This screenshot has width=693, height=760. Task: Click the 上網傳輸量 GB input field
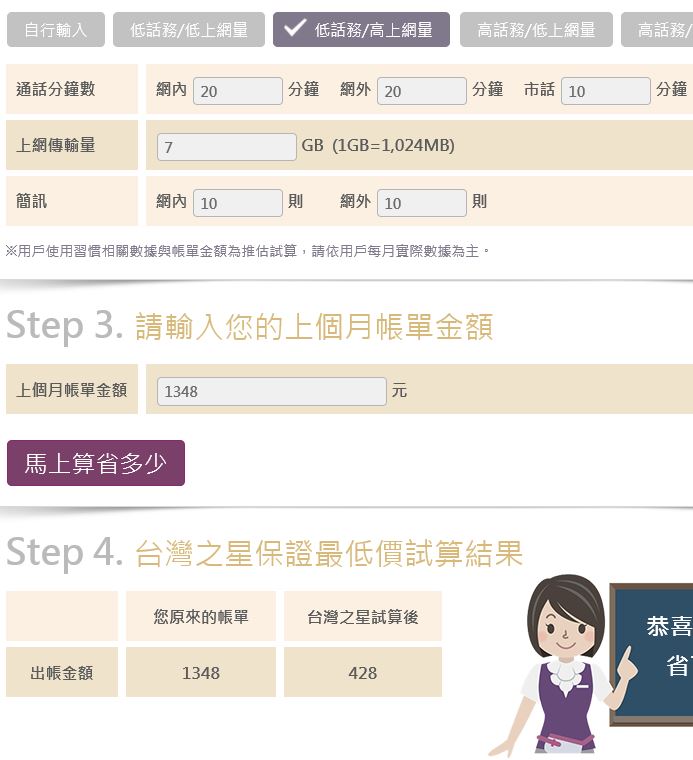point(226,147)
